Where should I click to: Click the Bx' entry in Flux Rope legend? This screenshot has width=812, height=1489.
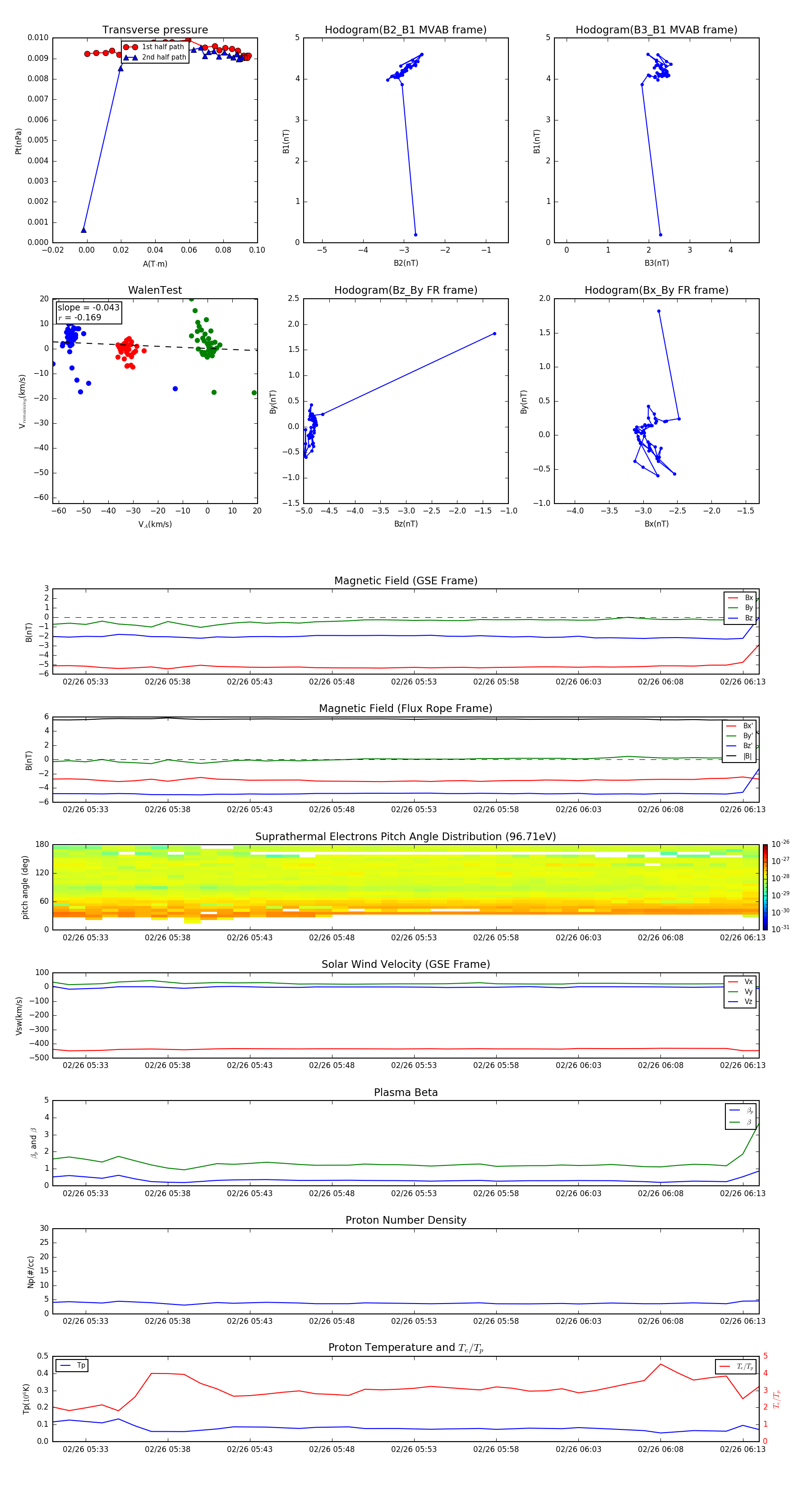[740, 726]
